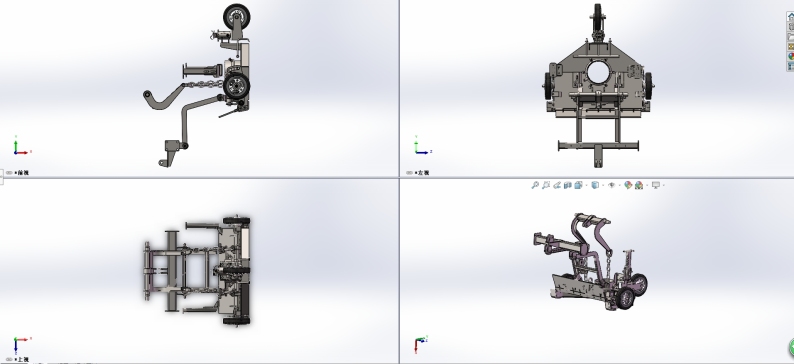Click the coordinate triad in front view
The height and width of the screenshot is (364, 794).
[21, 146]
